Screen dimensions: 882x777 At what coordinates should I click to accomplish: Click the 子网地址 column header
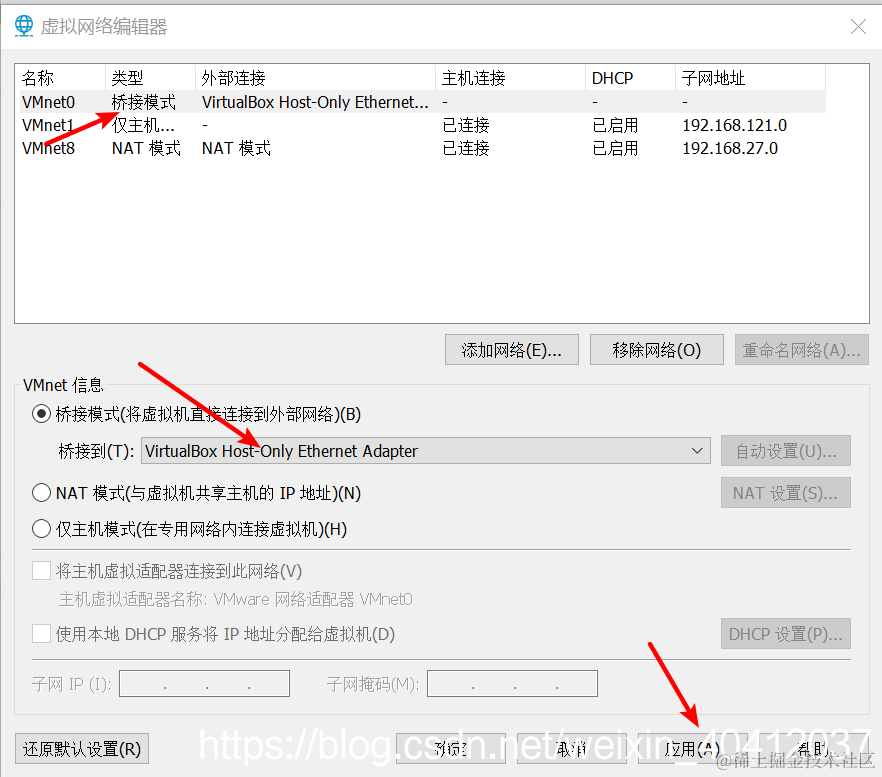click(x=750, y=78)
